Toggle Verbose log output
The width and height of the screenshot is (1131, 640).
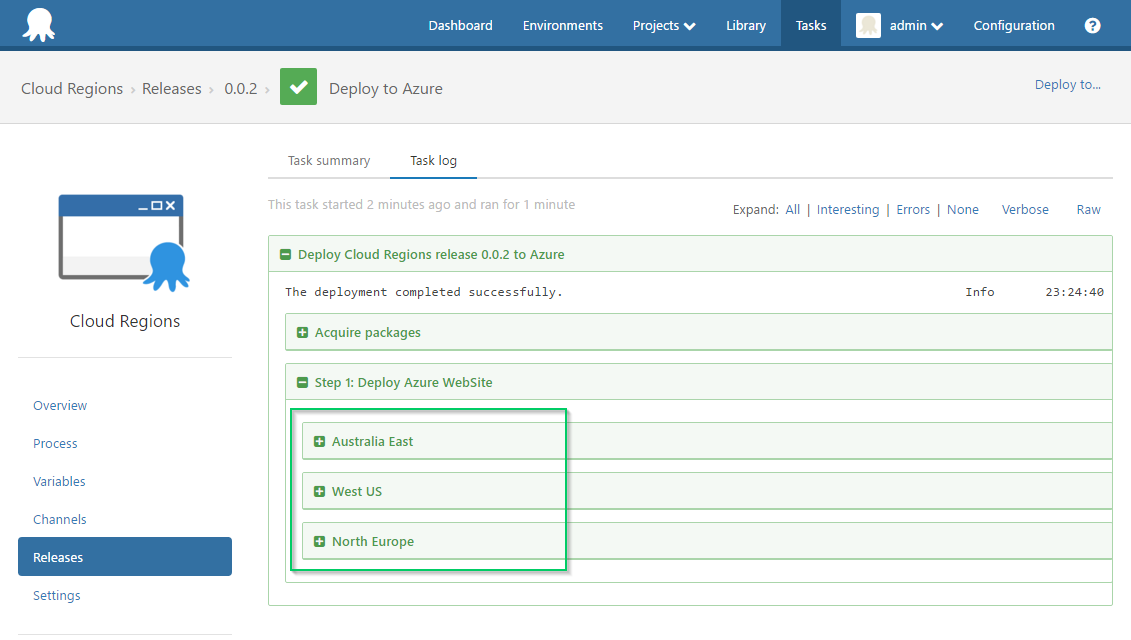1025,209
